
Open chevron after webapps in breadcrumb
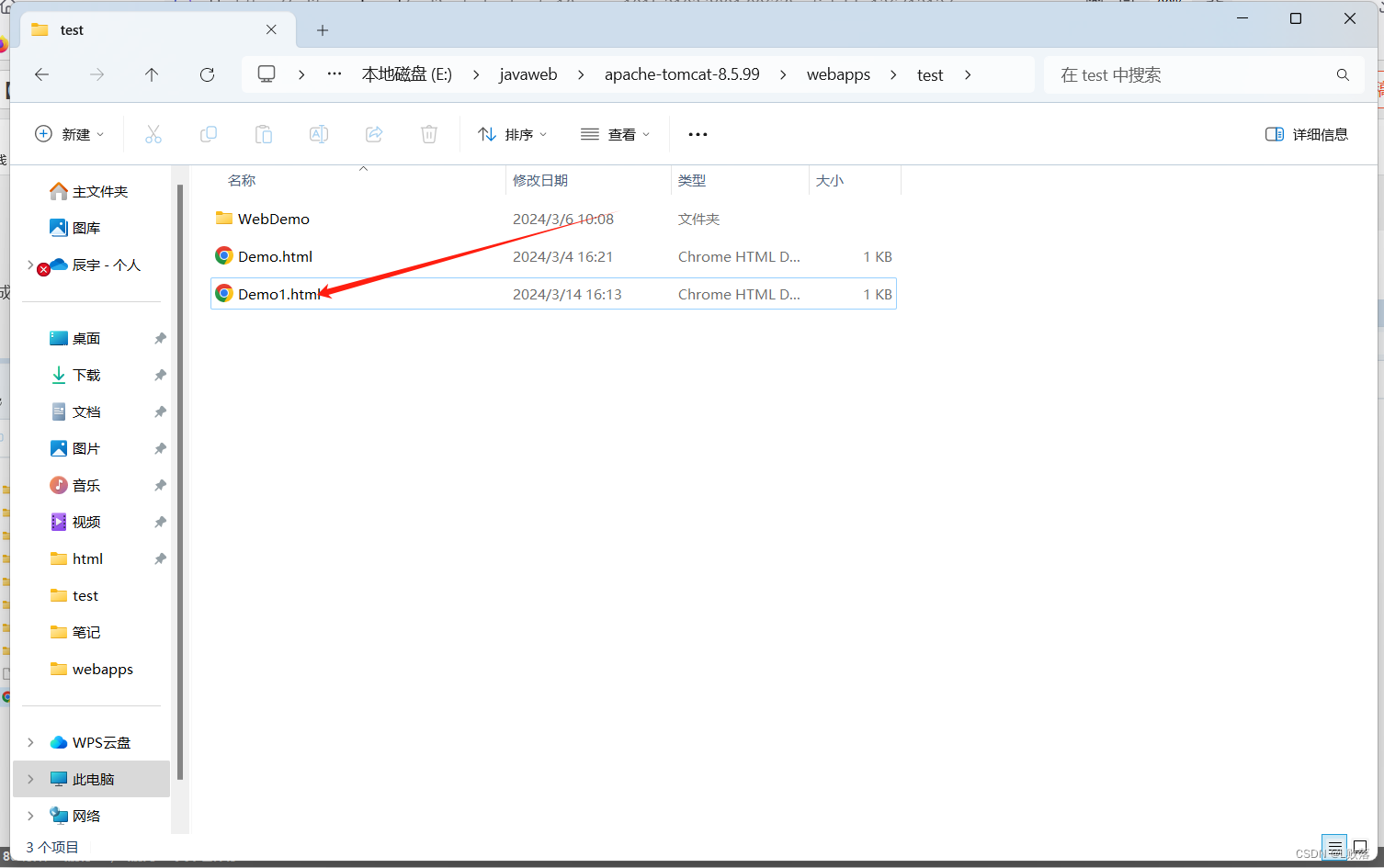click(x=893, y=74)
